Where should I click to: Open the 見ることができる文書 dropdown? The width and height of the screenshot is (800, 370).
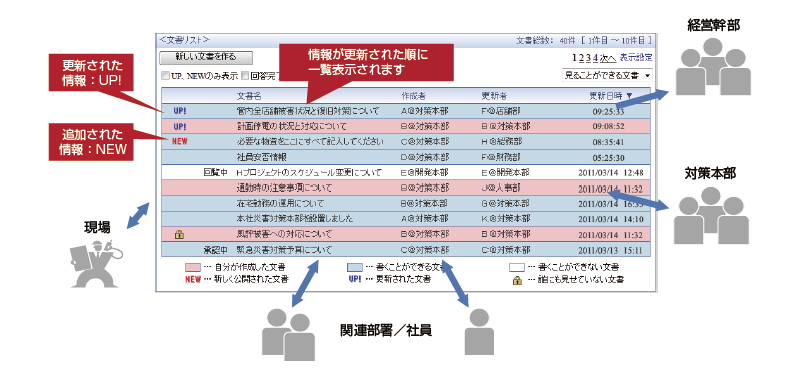pos(607,76)
